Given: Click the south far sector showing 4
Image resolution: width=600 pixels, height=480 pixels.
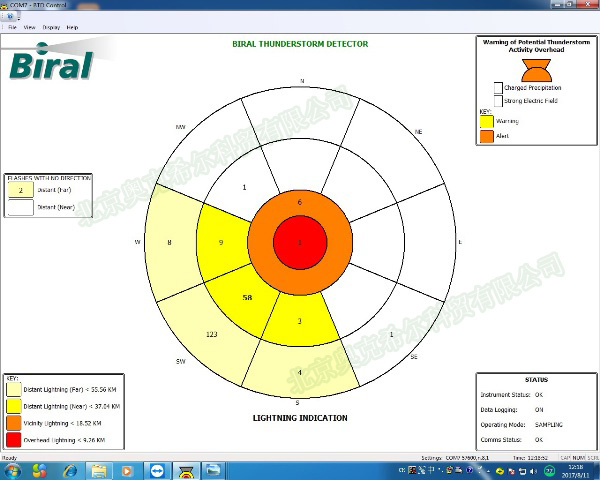Looking at the screenshot, I should (300, 372).
